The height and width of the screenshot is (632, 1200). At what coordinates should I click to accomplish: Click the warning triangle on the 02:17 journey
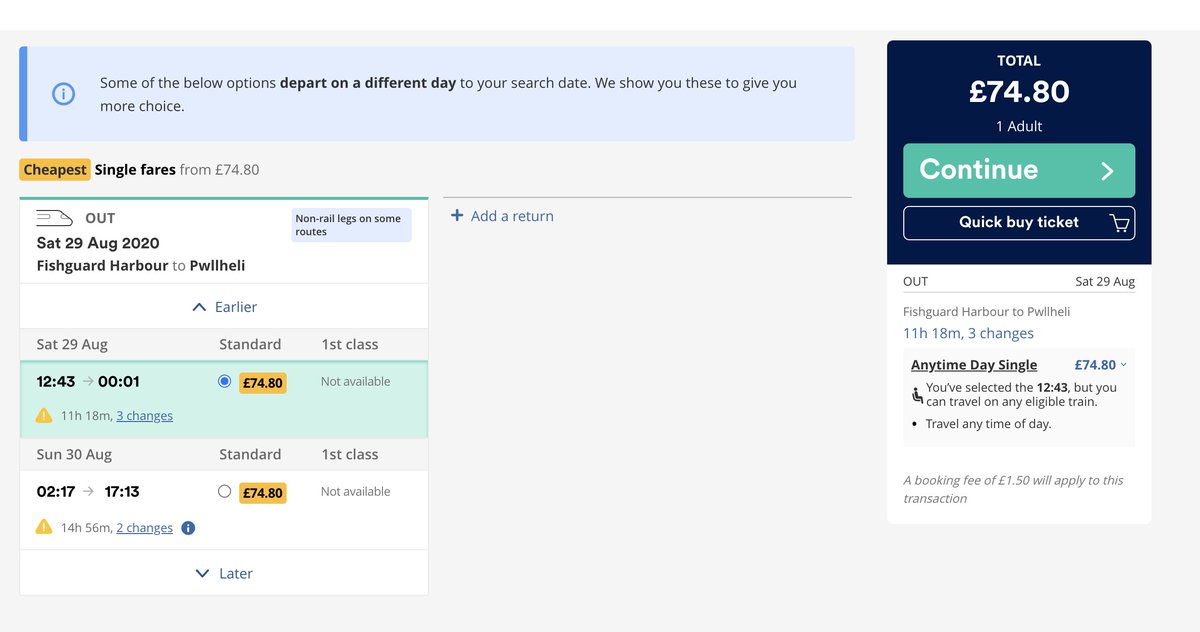point(44,527)
